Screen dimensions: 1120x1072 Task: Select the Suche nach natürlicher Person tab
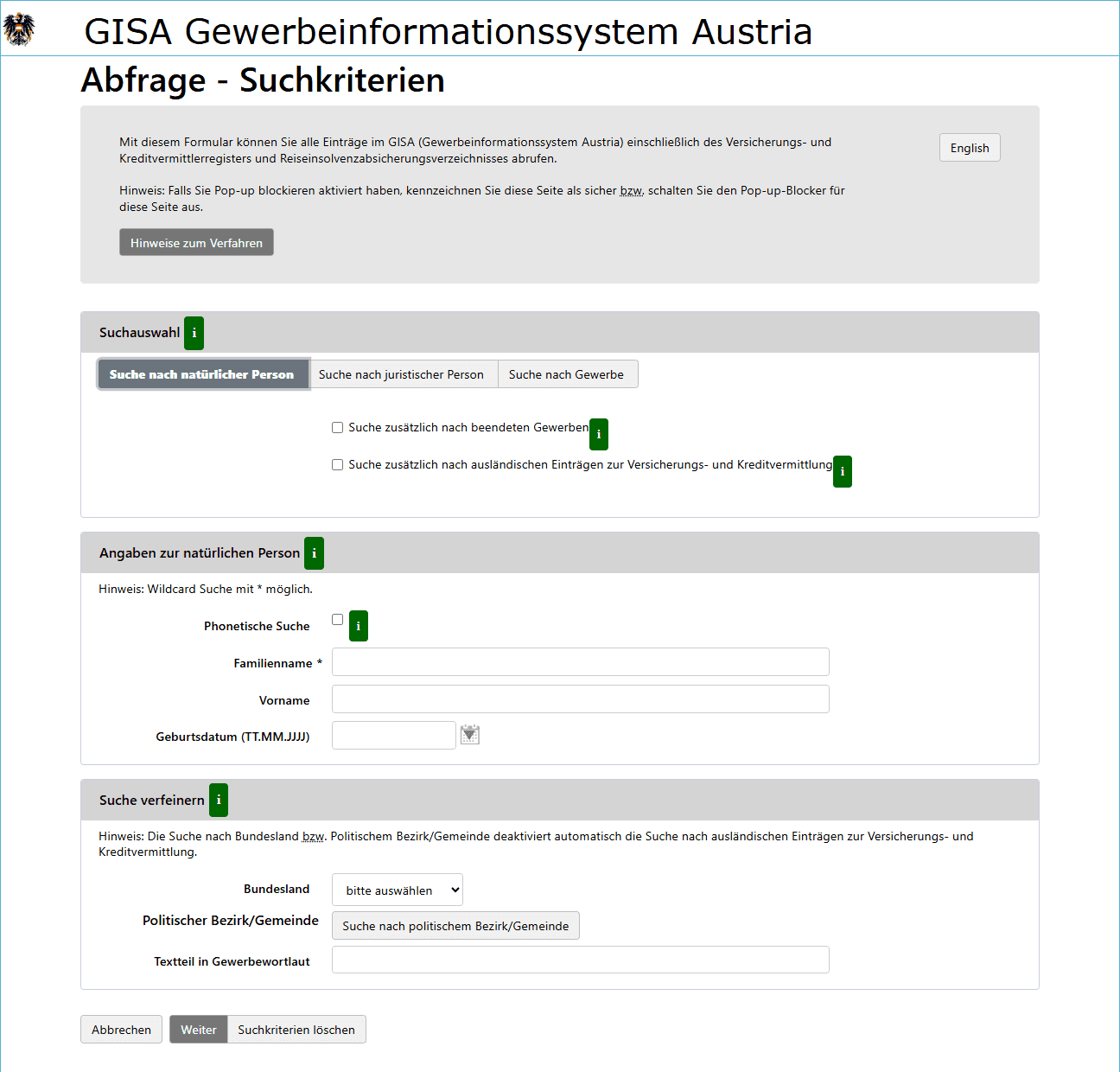[x=203, y=374]
